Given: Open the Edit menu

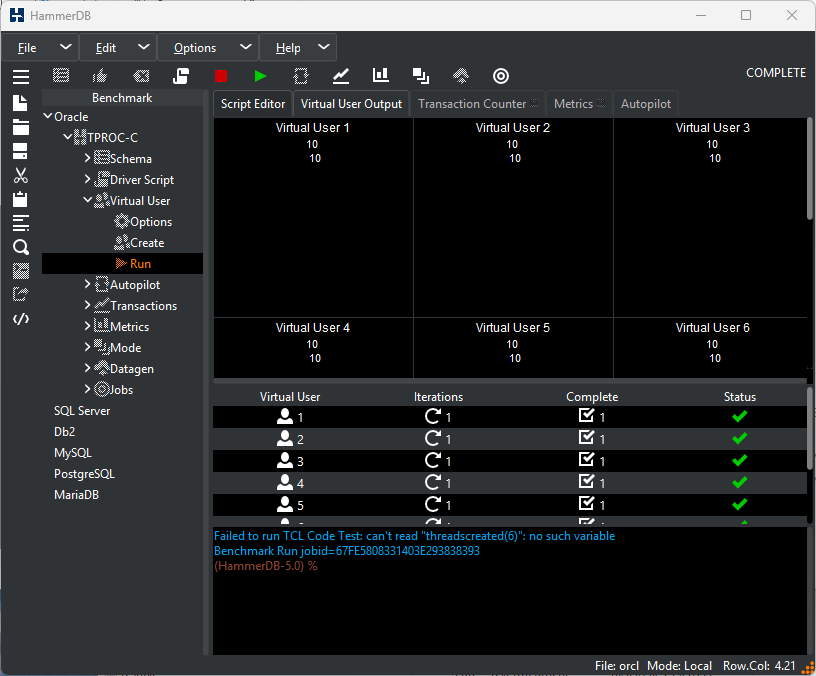Looking at the screenshot, I should pos(118,48).
